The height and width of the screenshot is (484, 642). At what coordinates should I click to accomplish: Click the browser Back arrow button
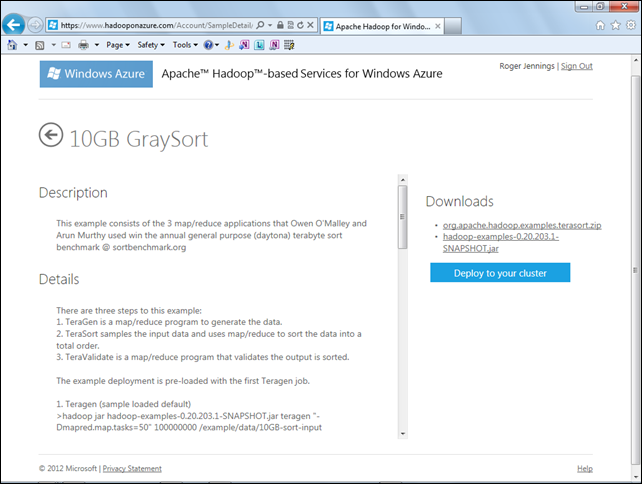click(14, 25)
